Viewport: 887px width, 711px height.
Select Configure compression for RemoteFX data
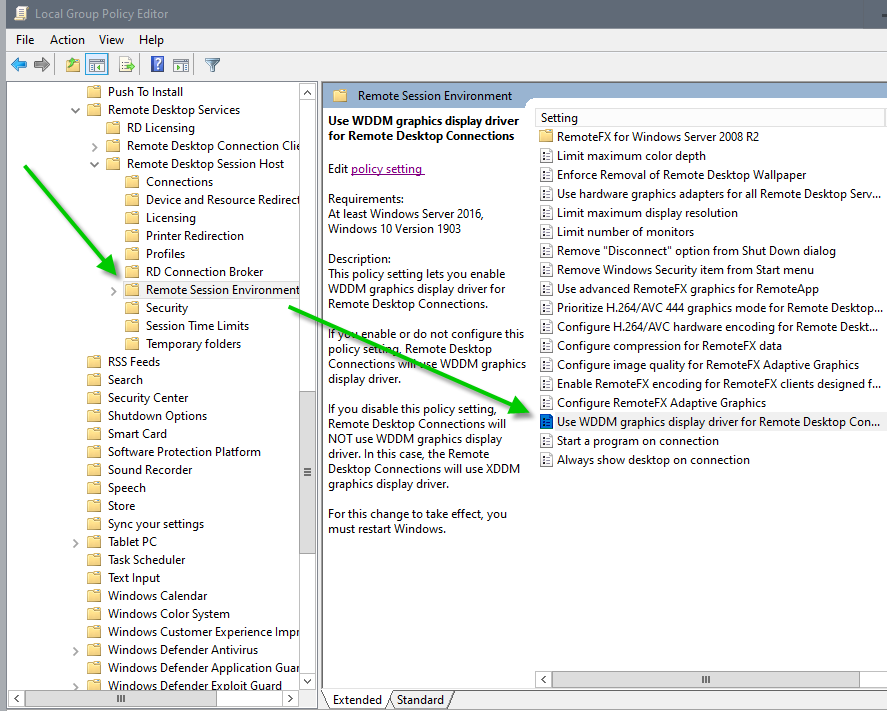click(x=669, y=346)
